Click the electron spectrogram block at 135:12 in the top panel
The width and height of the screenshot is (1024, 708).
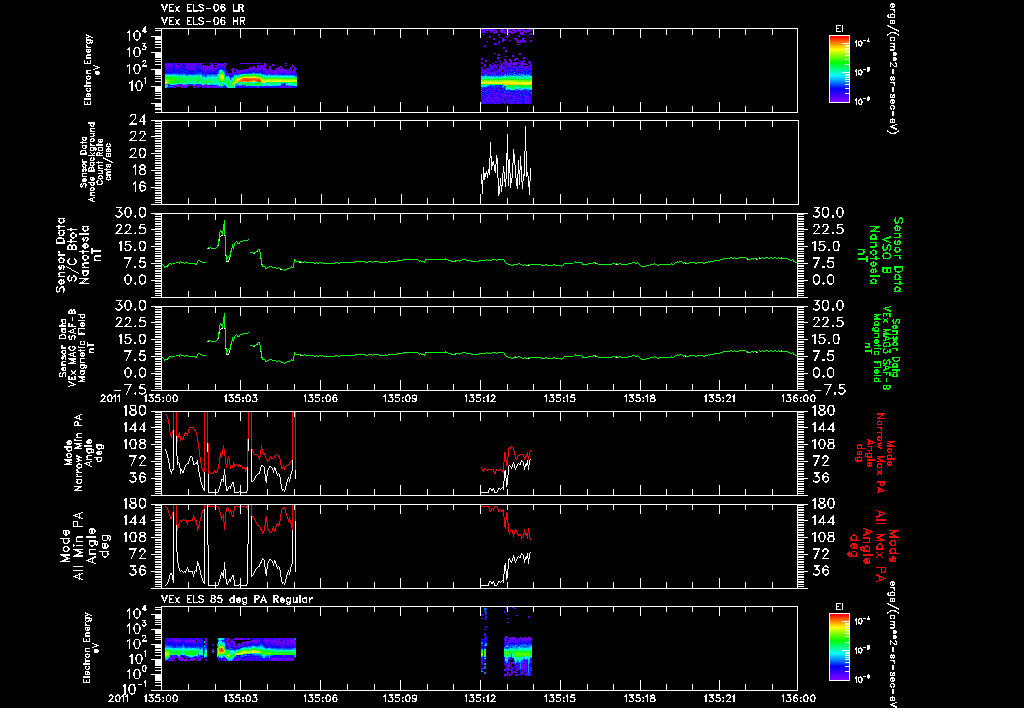click(x=506, y=67)
